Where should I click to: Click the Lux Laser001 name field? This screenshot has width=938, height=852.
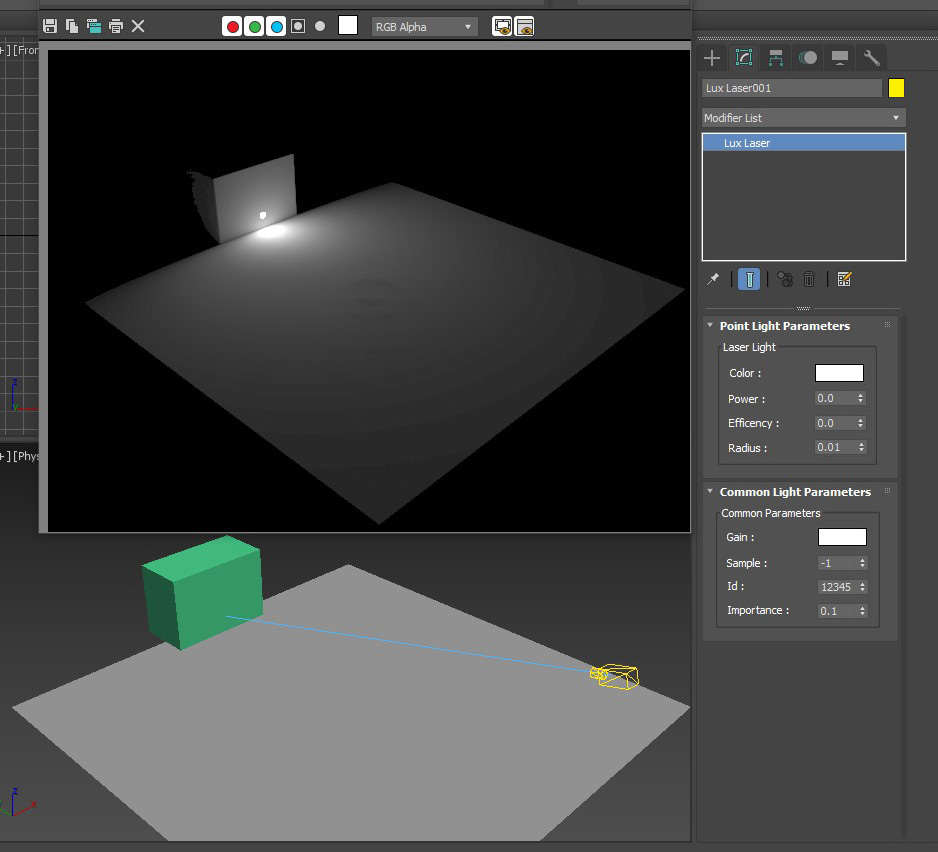click(791, 88)
